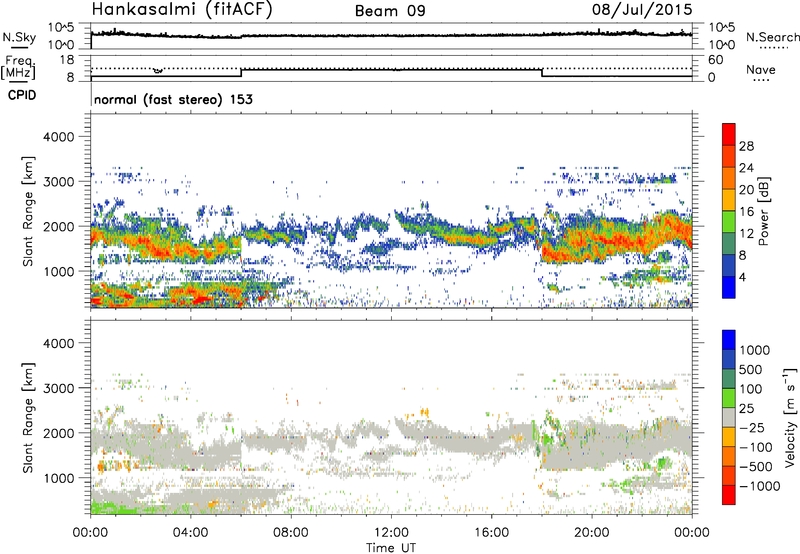This screenshot has width=800, height=554.
Task: Click the 'Velocity [m s-1]' colorbar label
Action: pyautogui.click(x=790, y=417)
